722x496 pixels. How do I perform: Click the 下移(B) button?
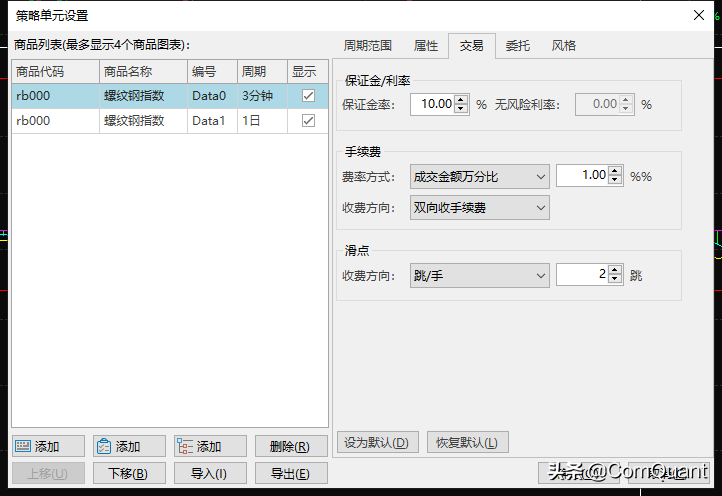click(x=129, y=473)
